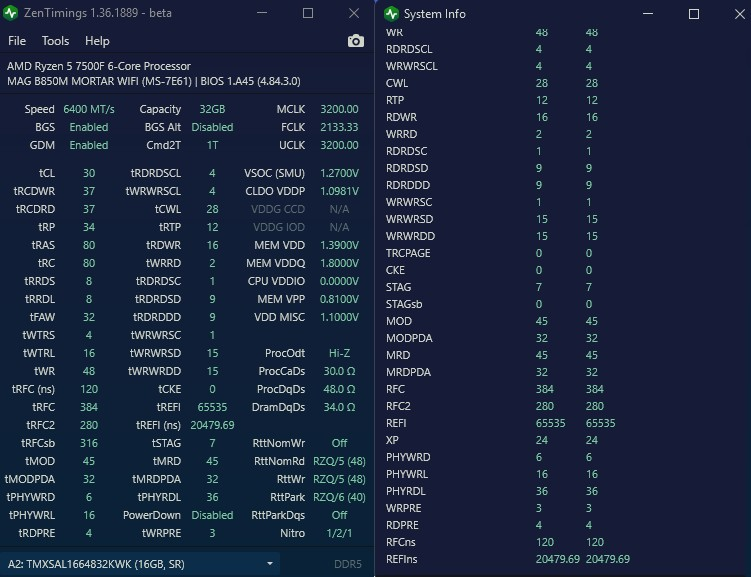
Task: Click the dropdown arrow beside TMXSAL1664832KWK
Action: point(270,564)
